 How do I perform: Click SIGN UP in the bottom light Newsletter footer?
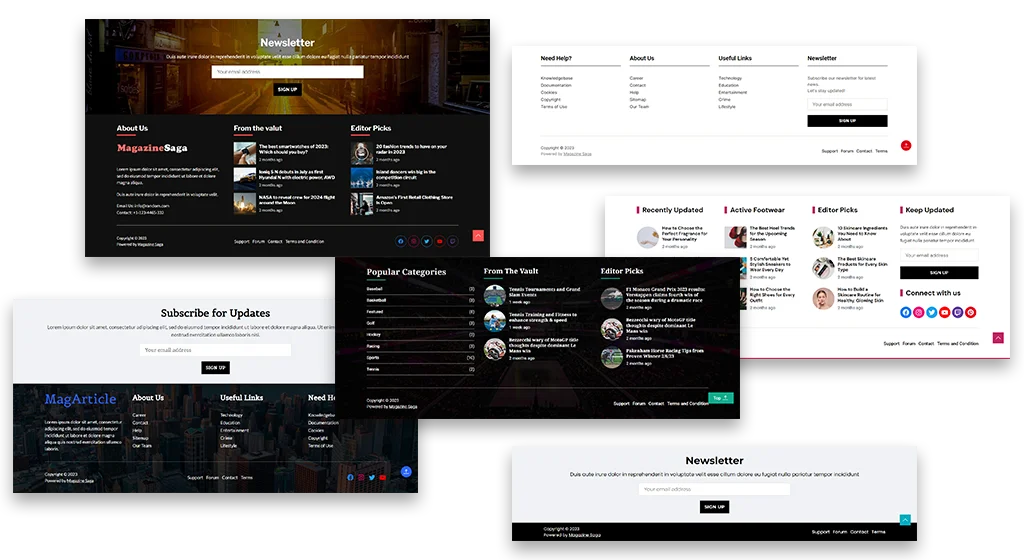(x=714, y=506)
